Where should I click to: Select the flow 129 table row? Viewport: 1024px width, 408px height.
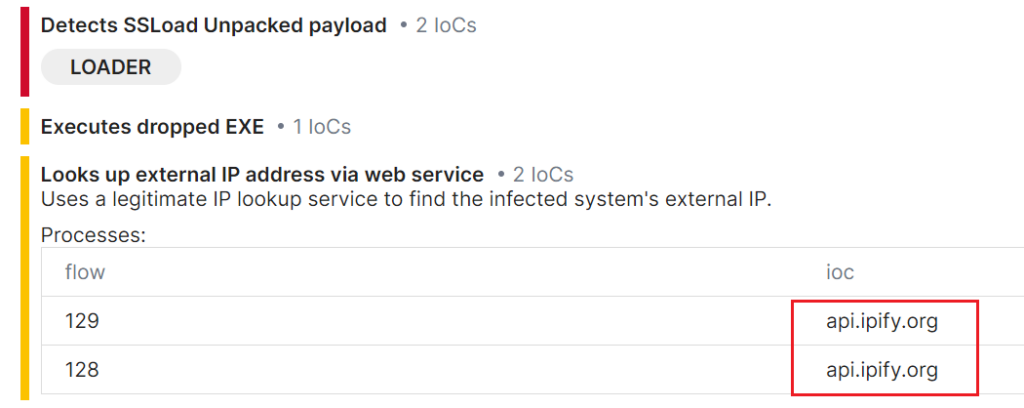(532, 321)
